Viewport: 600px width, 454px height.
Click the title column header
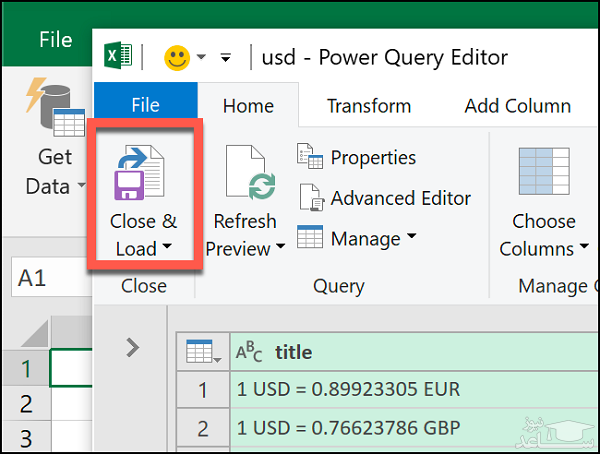tap(292, 352)
